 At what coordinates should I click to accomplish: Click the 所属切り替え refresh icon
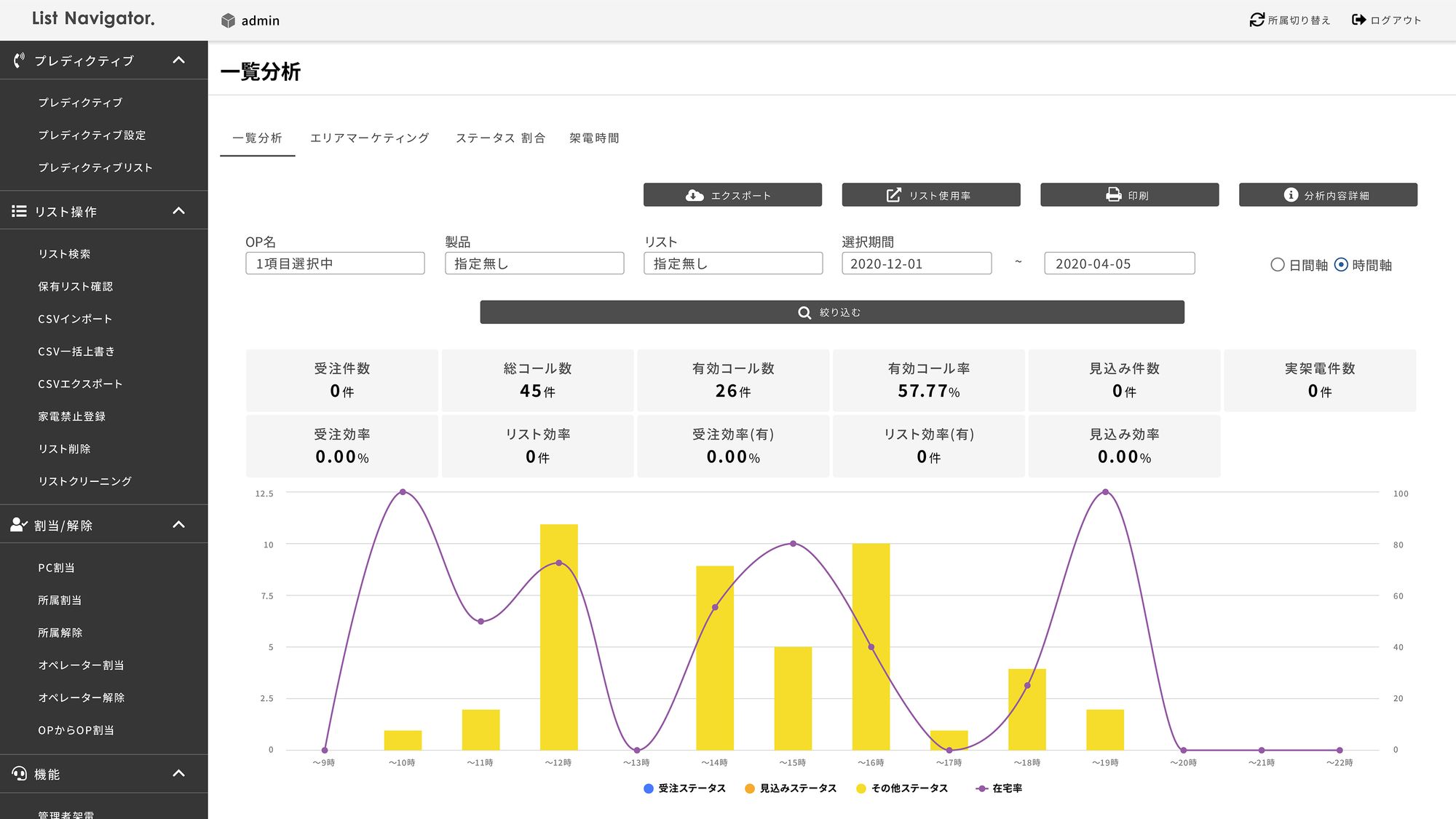[x=1257, y=20]
